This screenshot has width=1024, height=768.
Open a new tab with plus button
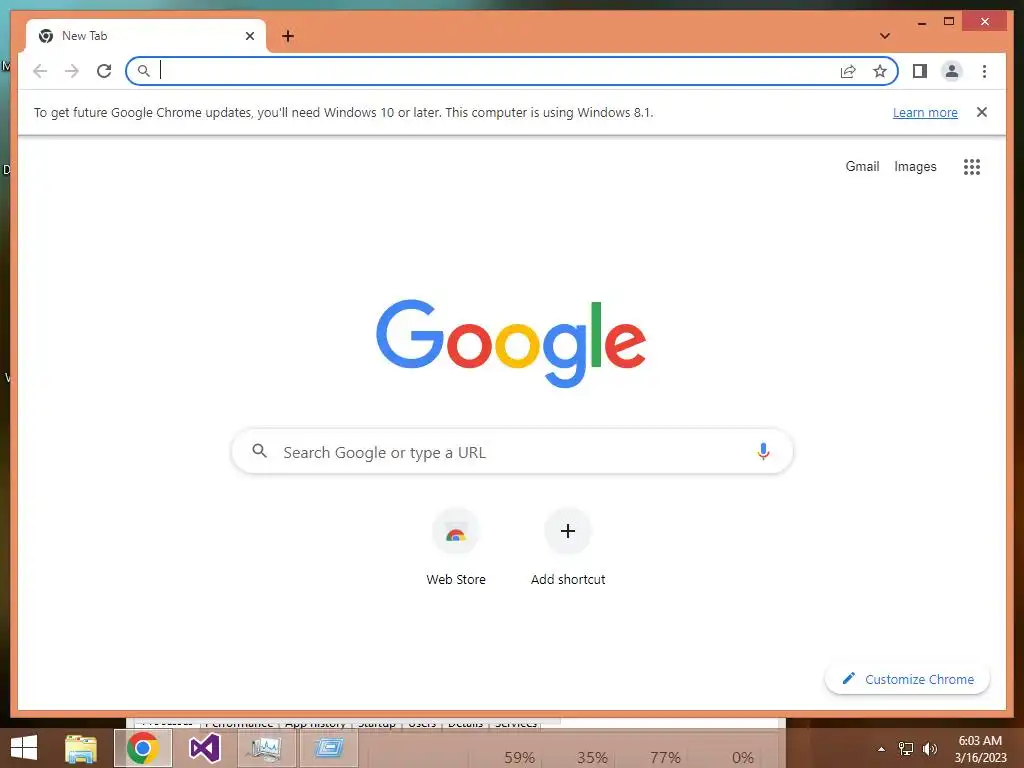pos(288,36)
